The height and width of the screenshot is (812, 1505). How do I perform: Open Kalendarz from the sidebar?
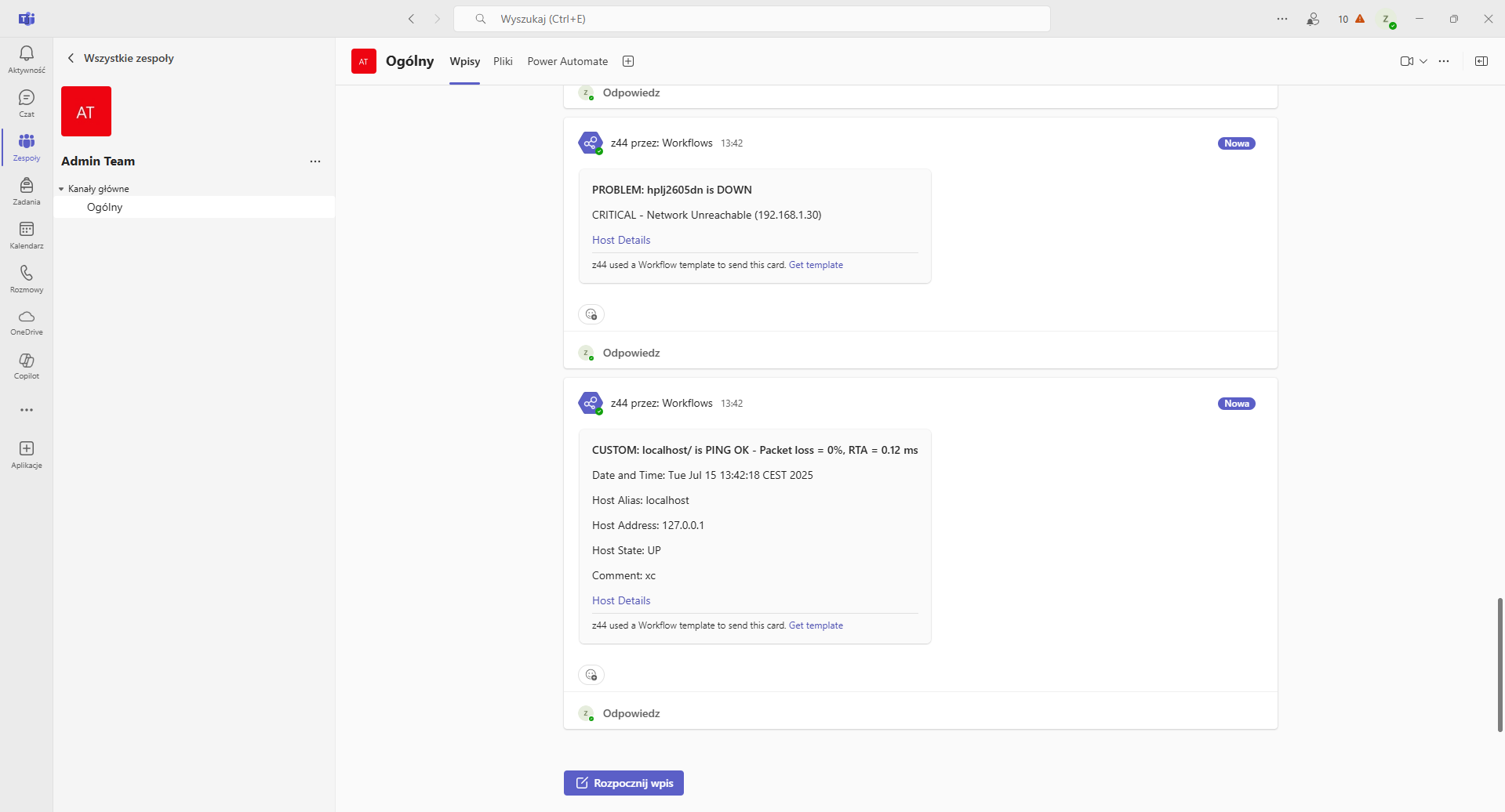27,234
